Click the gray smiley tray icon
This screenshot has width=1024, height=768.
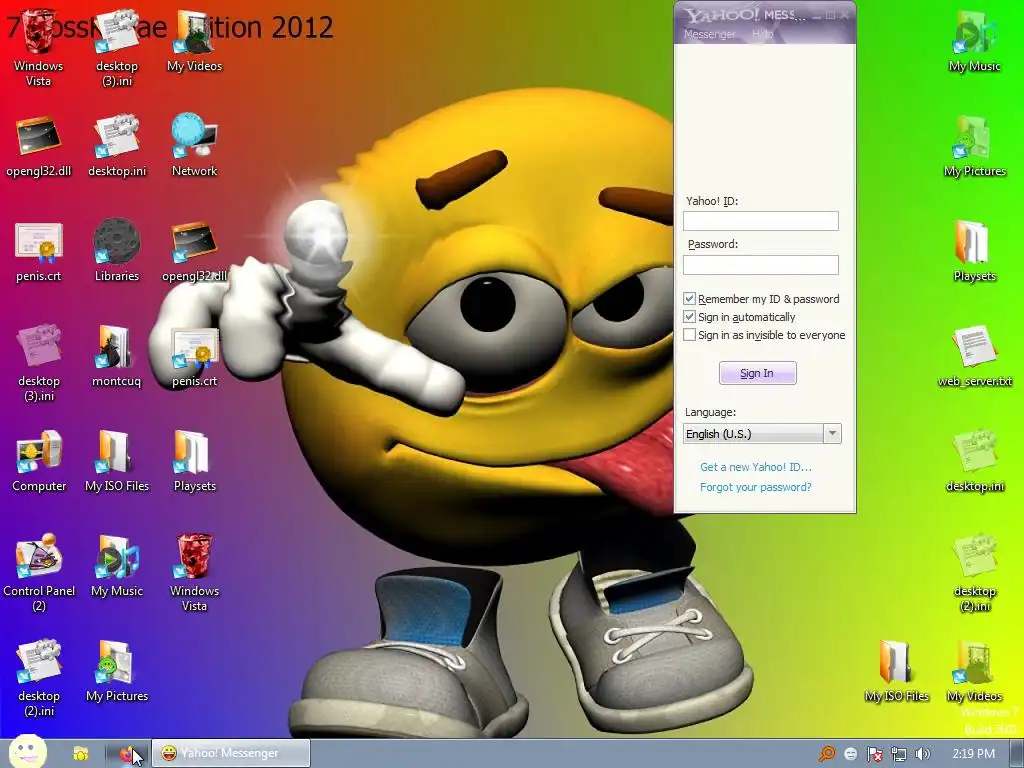[850, 754]
